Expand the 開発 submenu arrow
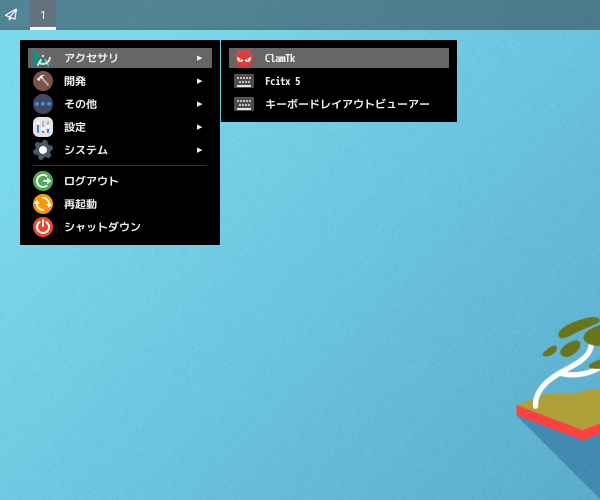The height and width of the screenshot is (500, 600). 199,81
